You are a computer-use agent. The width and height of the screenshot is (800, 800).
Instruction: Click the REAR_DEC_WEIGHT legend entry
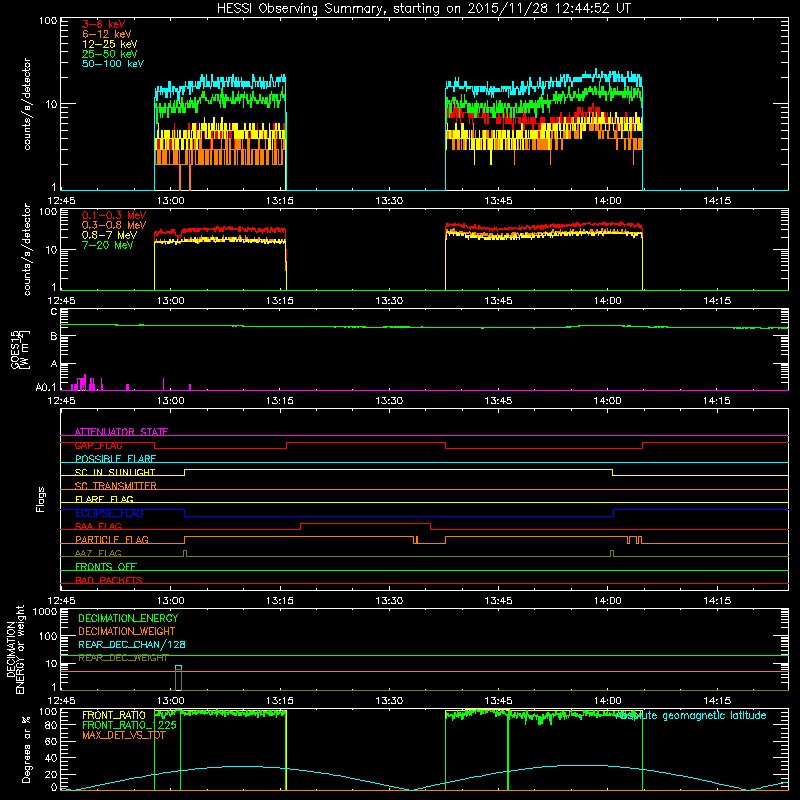(x=123, y=658)
